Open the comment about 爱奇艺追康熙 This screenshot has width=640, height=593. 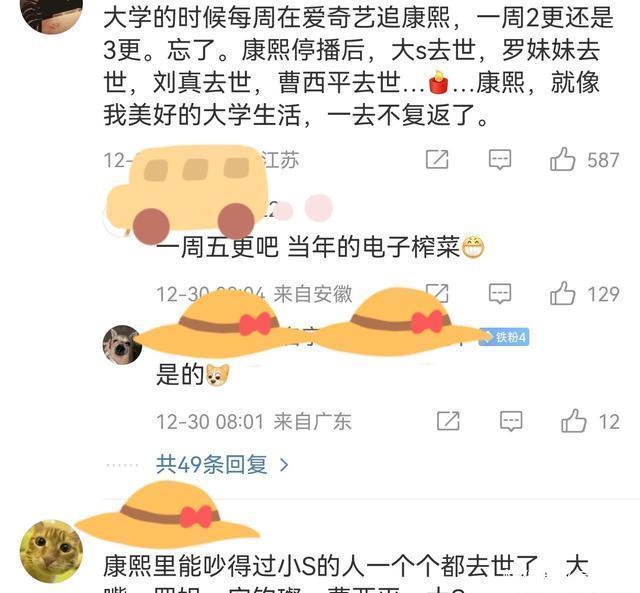click(358, 66)
